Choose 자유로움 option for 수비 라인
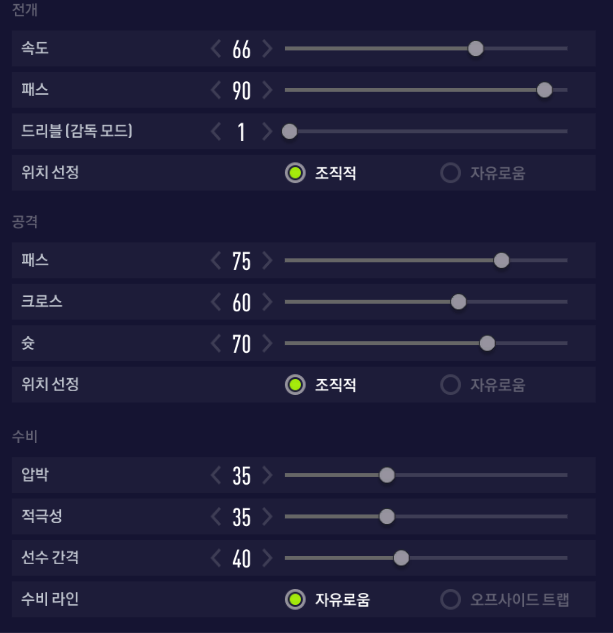The width and height of the screenshot is (613, 633). tap(295, 600)
